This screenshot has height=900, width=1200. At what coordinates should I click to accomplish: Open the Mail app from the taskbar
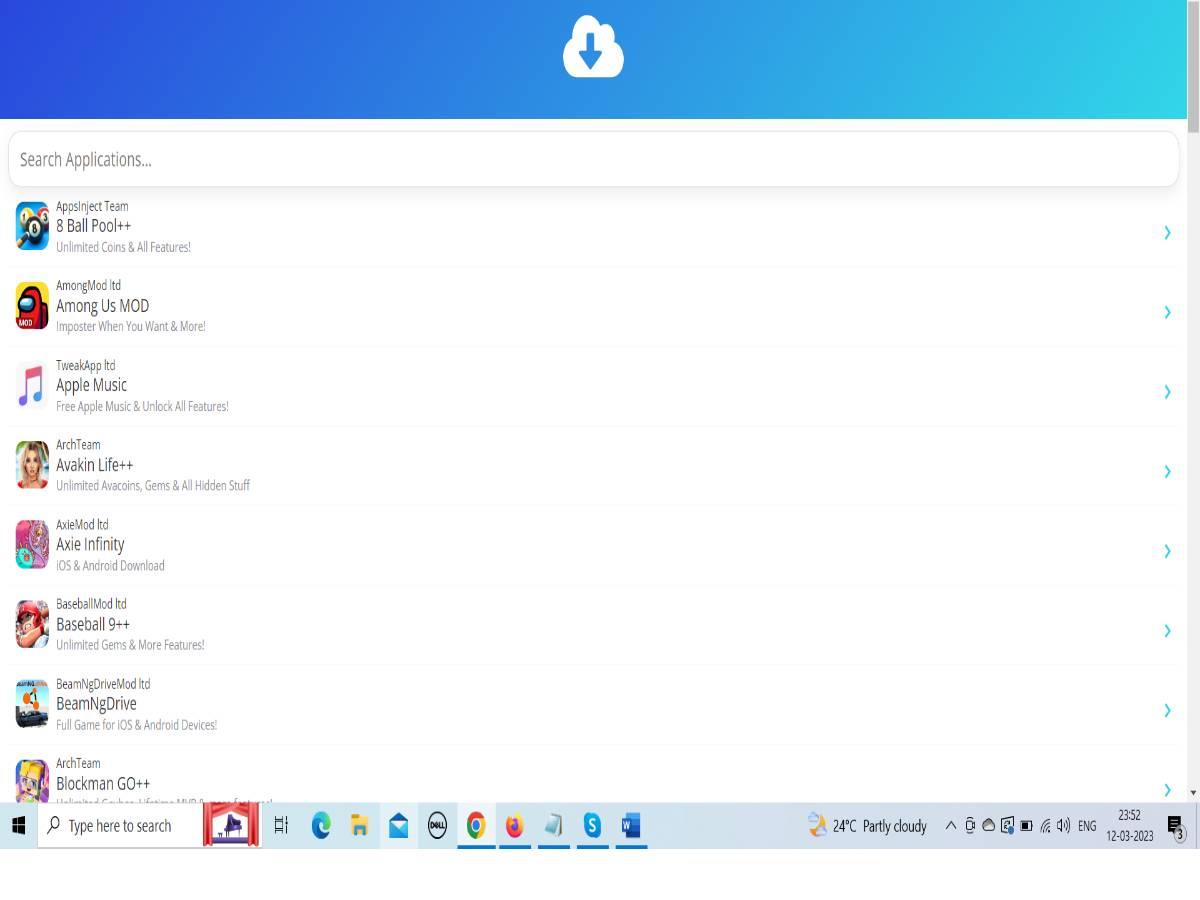pos(399,826)
